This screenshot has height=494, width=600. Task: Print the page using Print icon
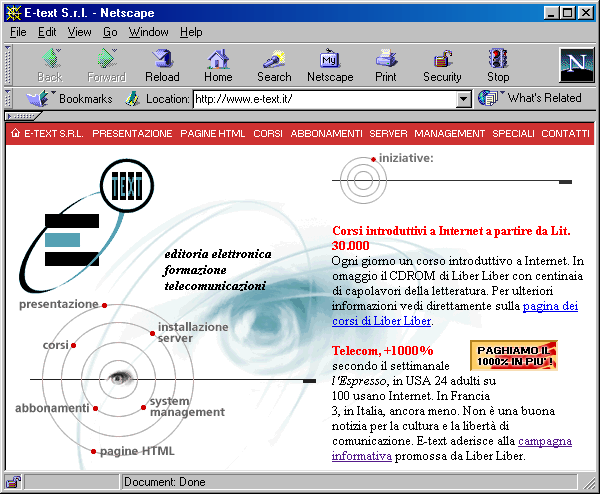pos(386,65)
